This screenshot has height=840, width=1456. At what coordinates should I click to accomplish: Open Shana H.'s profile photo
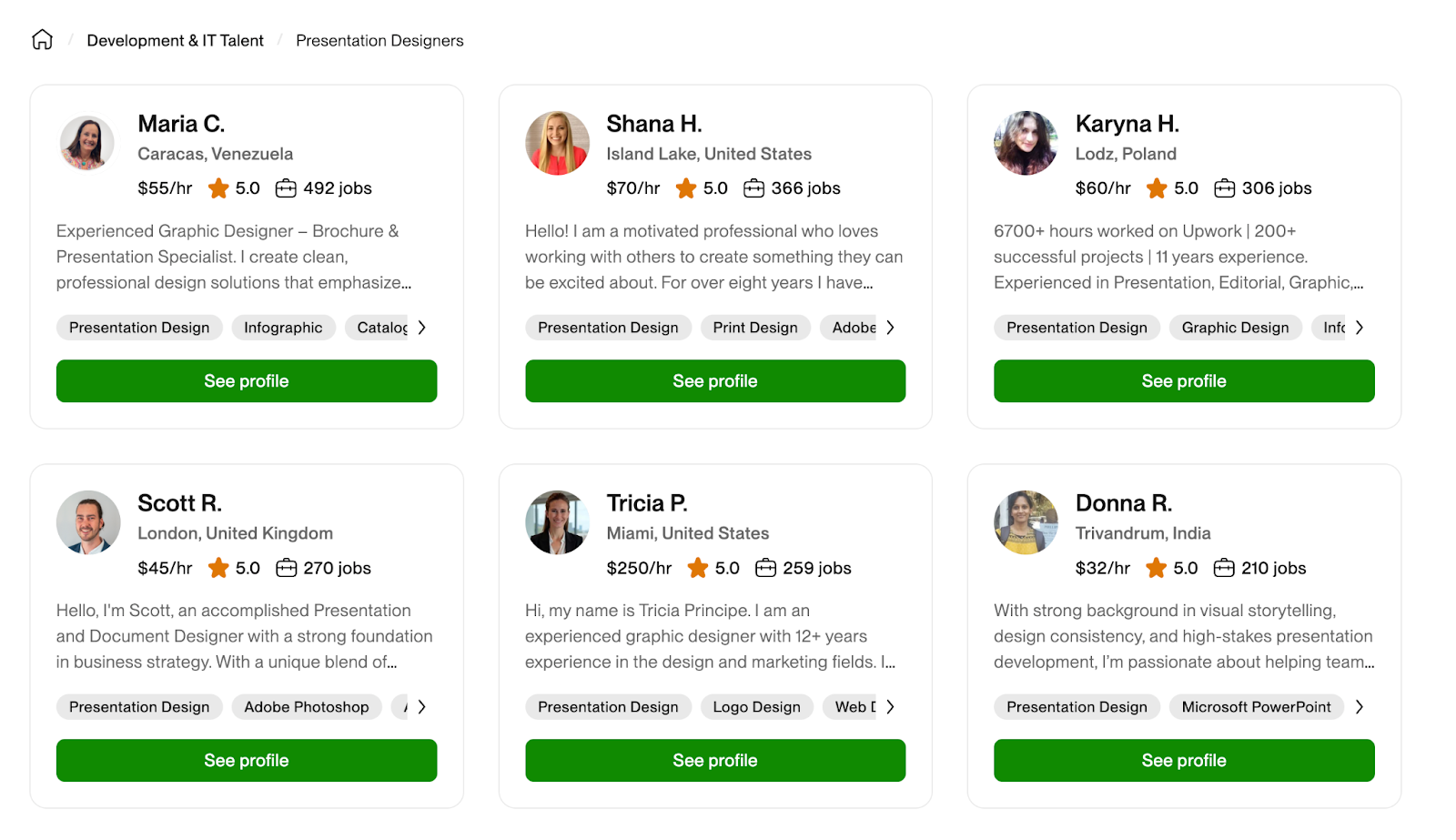click(557, 143)
